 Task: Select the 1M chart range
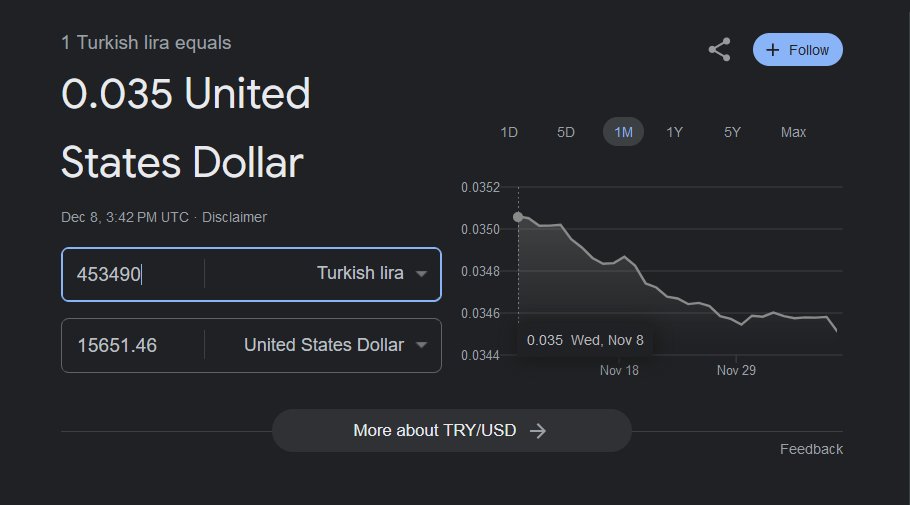(x=623, y=132)
